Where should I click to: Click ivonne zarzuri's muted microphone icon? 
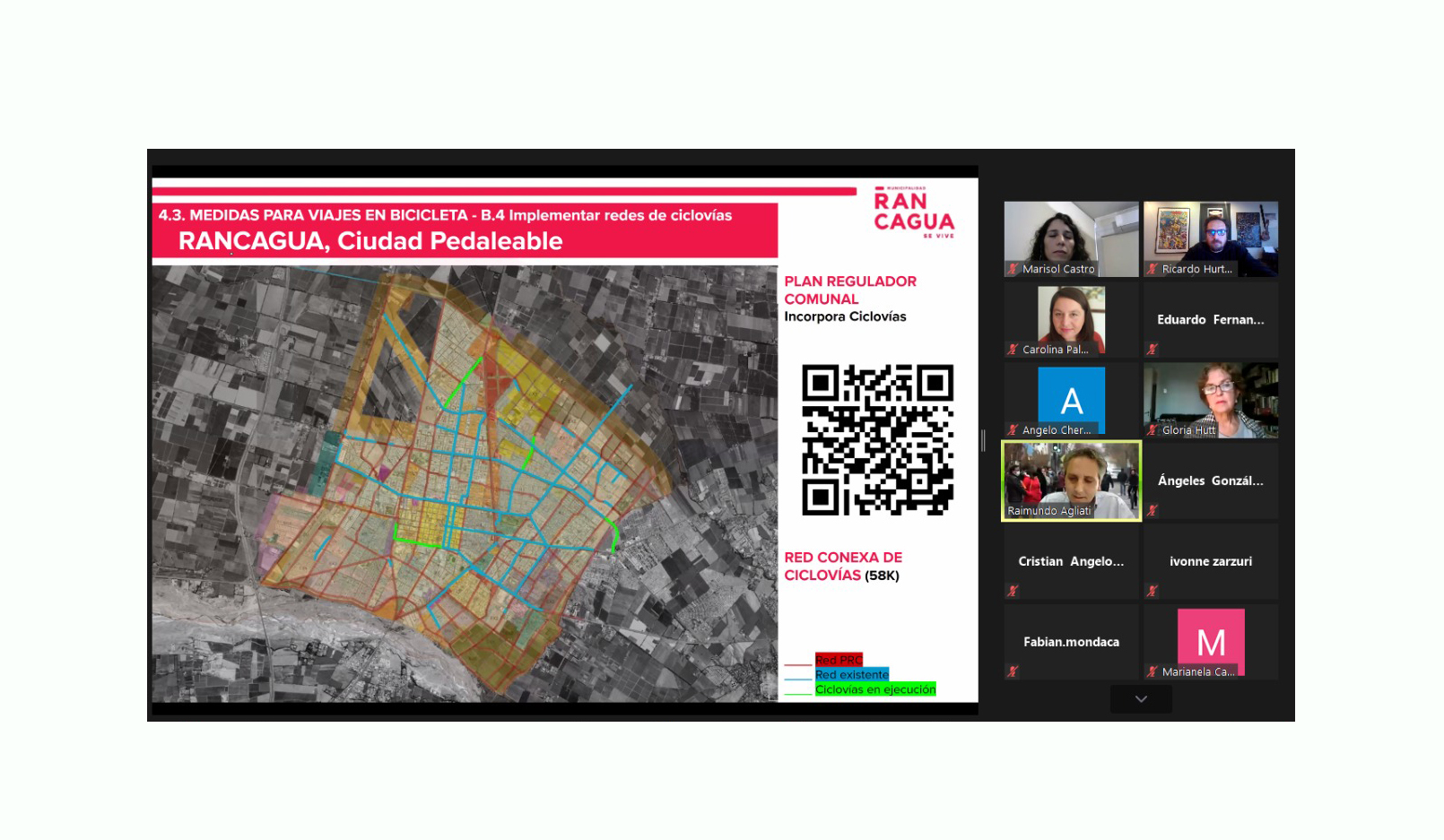(1153, 591)
